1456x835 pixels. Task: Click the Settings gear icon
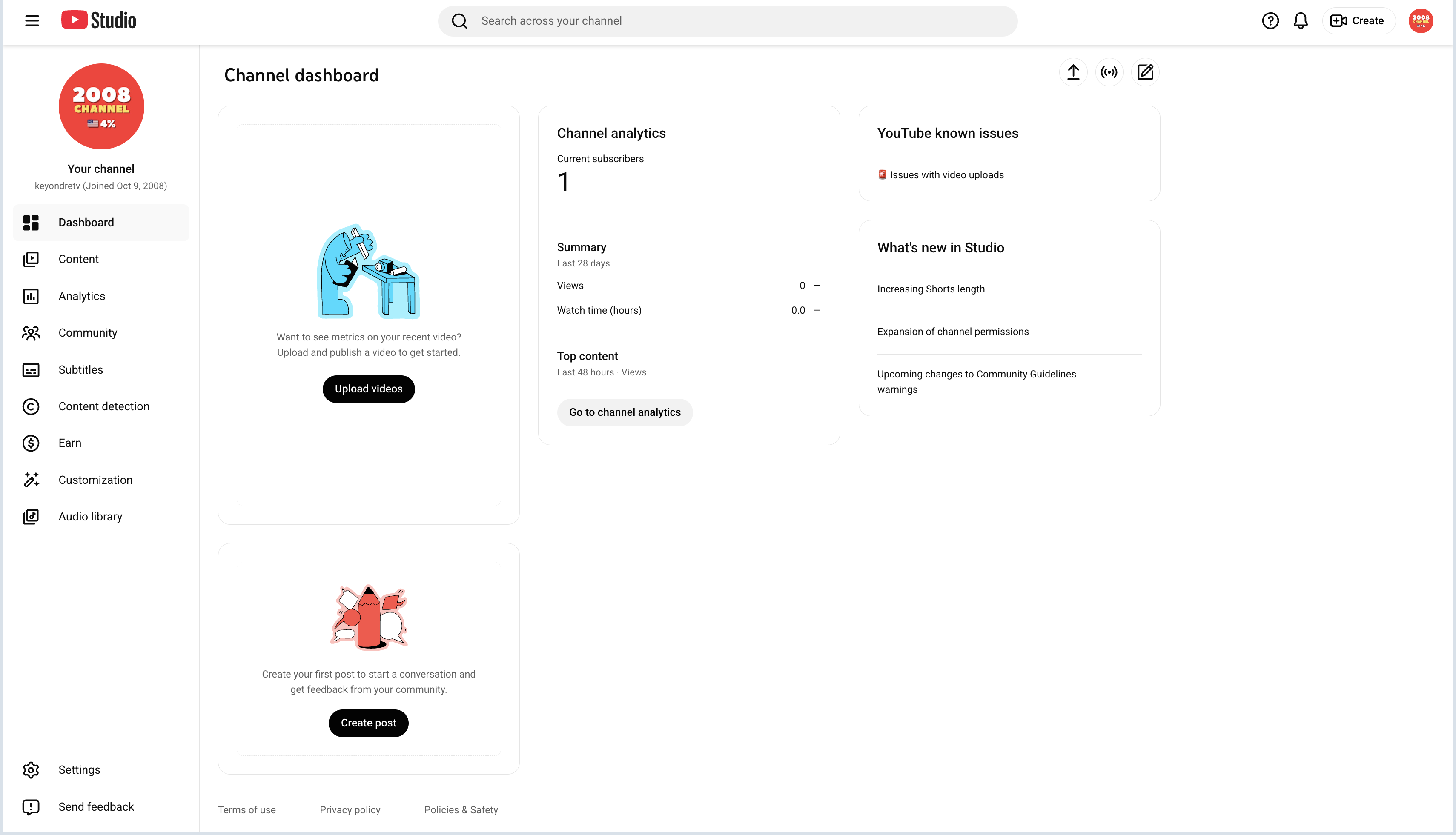pos(31,769)
